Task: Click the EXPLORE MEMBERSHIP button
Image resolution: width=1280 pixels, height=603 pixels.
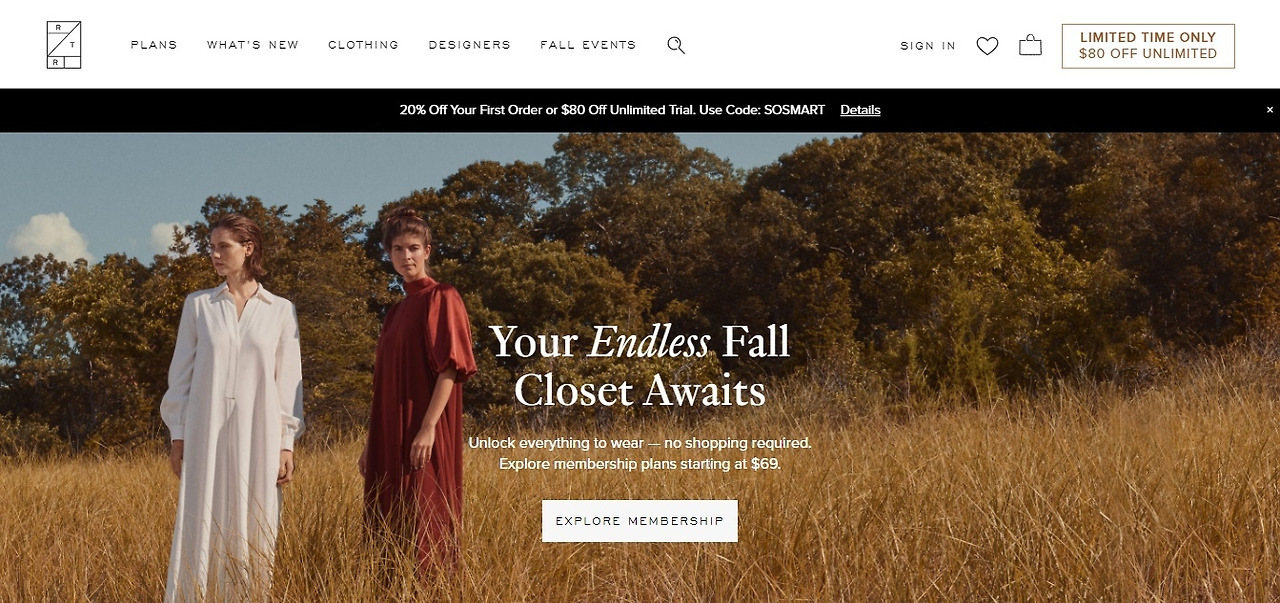Action: (x=640, y=521)
